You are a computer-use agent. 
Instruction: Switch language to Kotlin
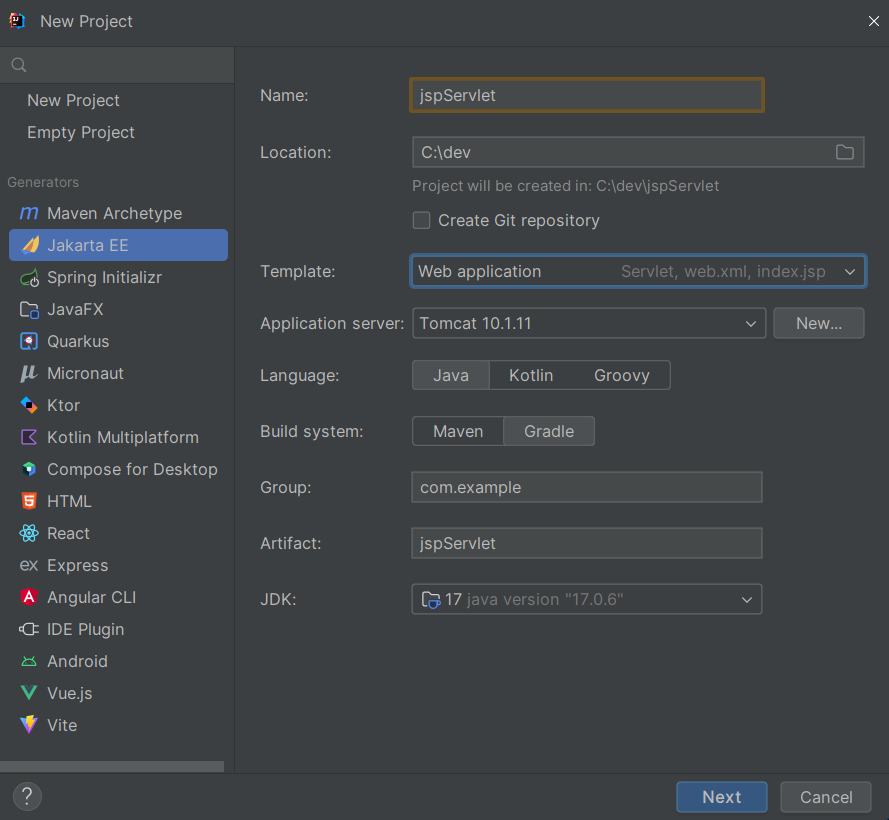(531, 375)
